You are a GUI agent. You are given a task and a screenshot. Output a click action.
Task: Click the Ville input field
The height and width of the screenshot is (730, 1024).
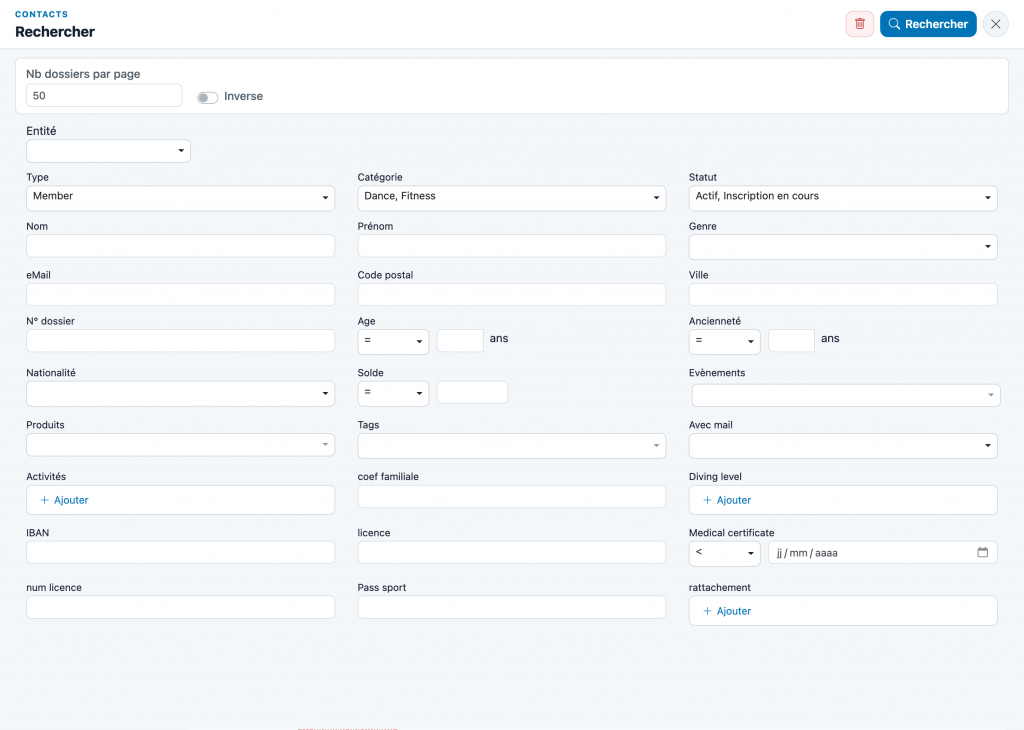point(842,294)
